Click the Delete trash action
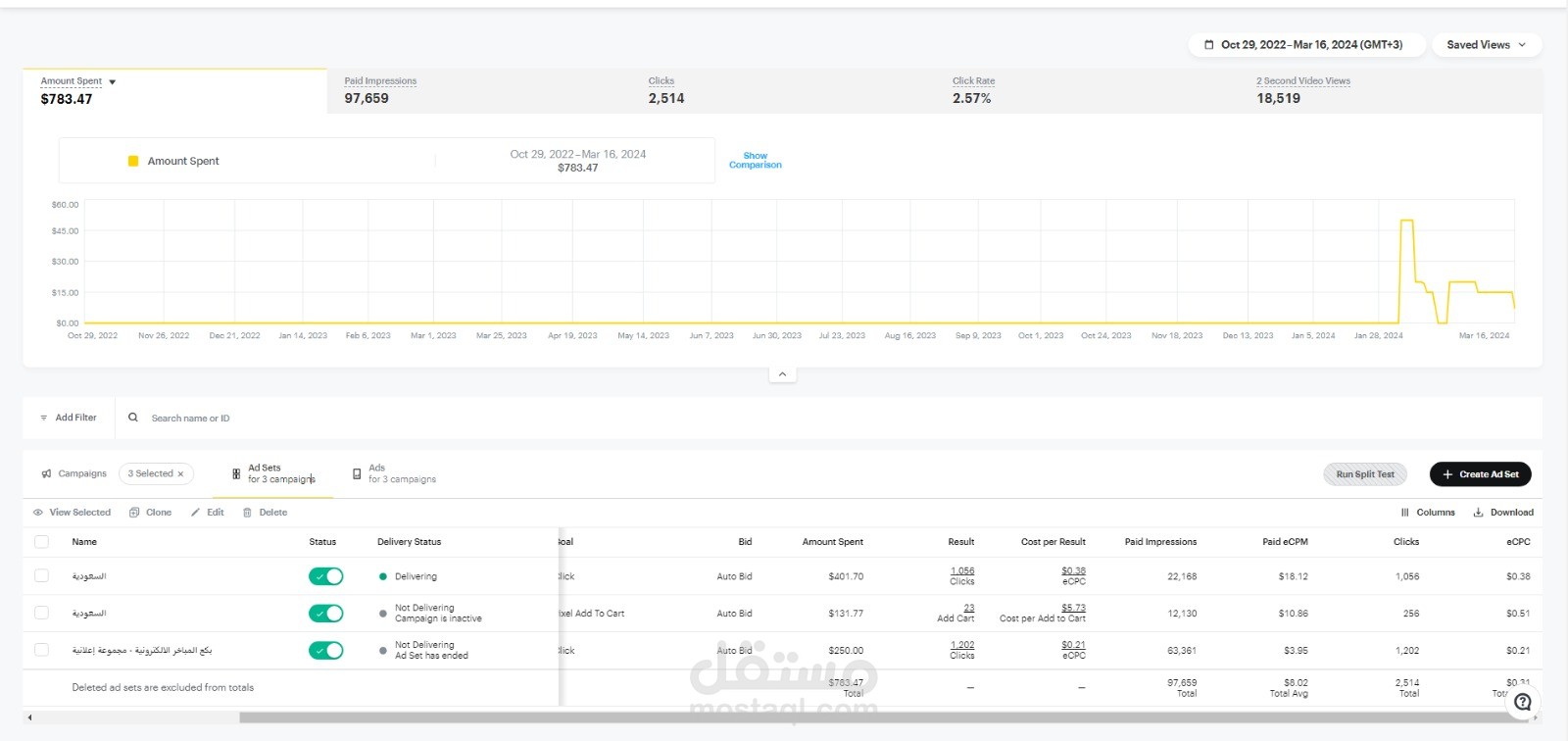Screen dimensions: 1568x741 [x=265, y=513]
